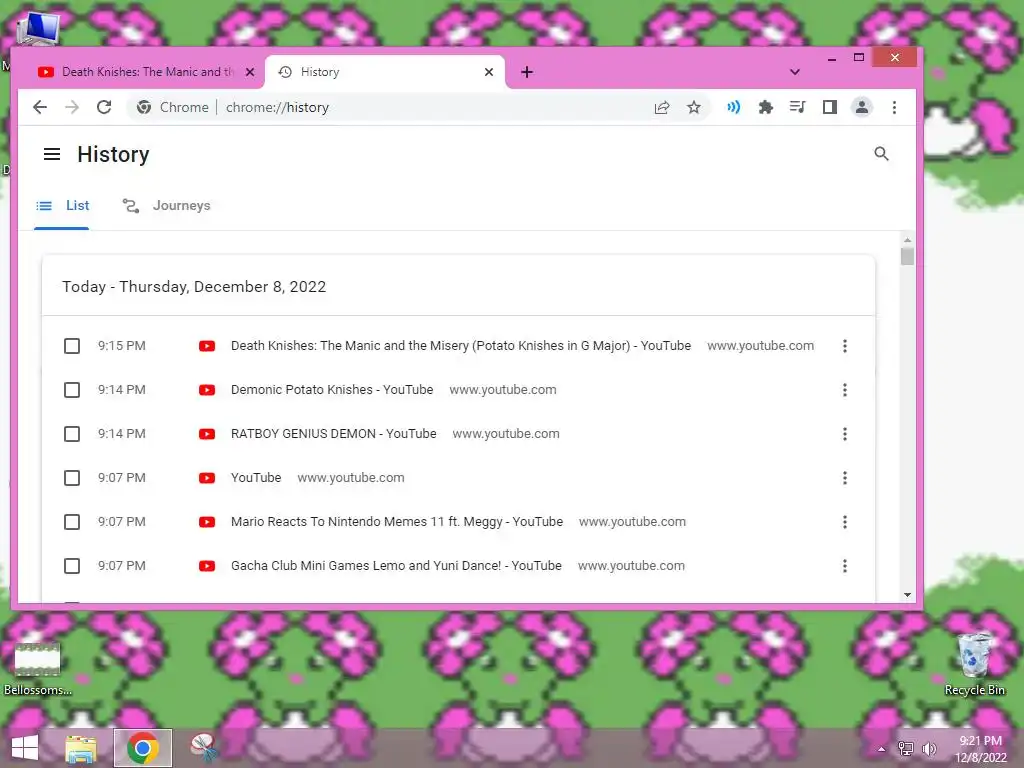Close the History tab
Image resolution: width=1024 pixels, height=768 pixels.
pyautogui.click(x=488, y=72)
